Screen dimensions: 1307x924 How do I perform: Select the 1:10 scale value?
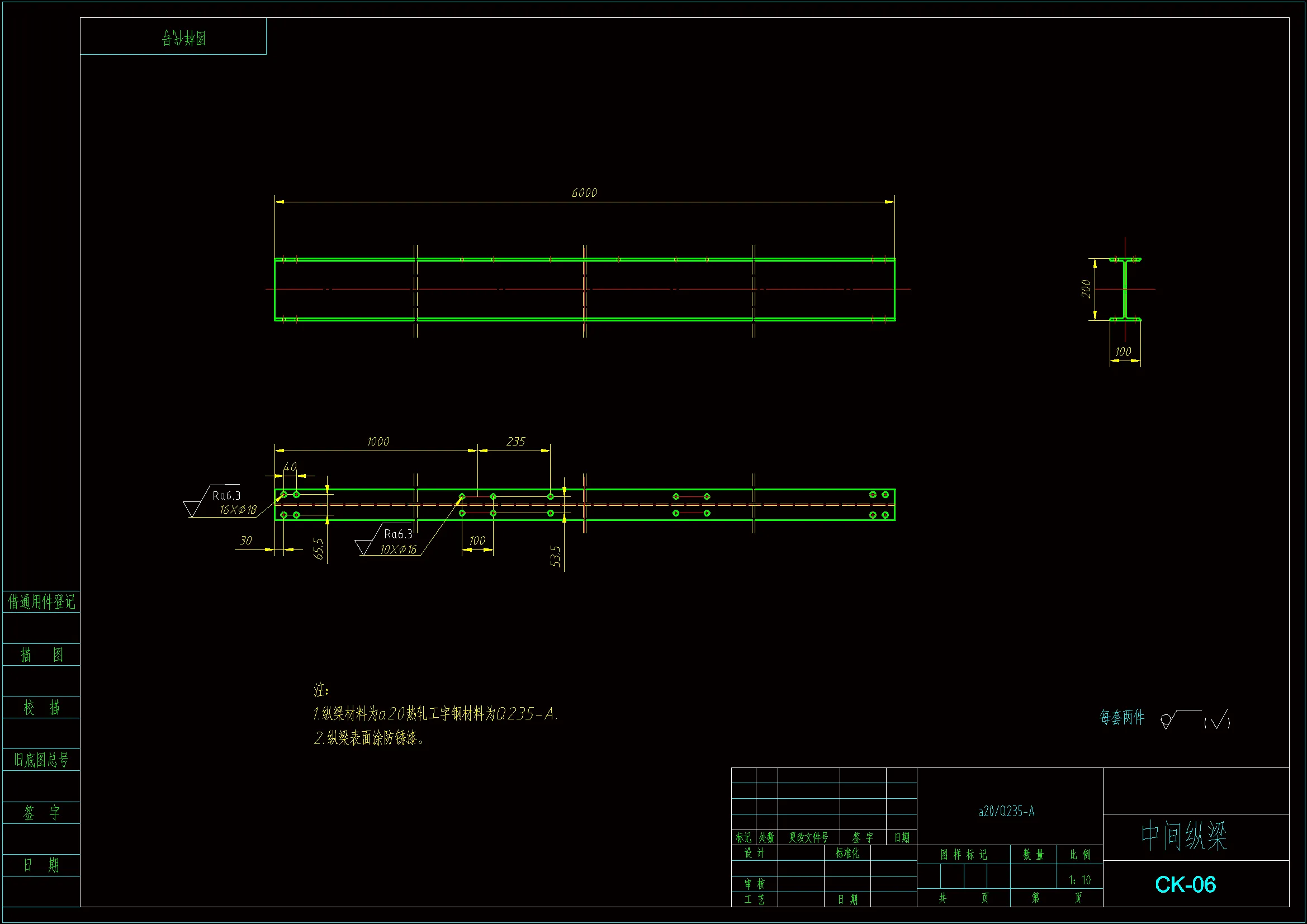(x=1079, y=880)
